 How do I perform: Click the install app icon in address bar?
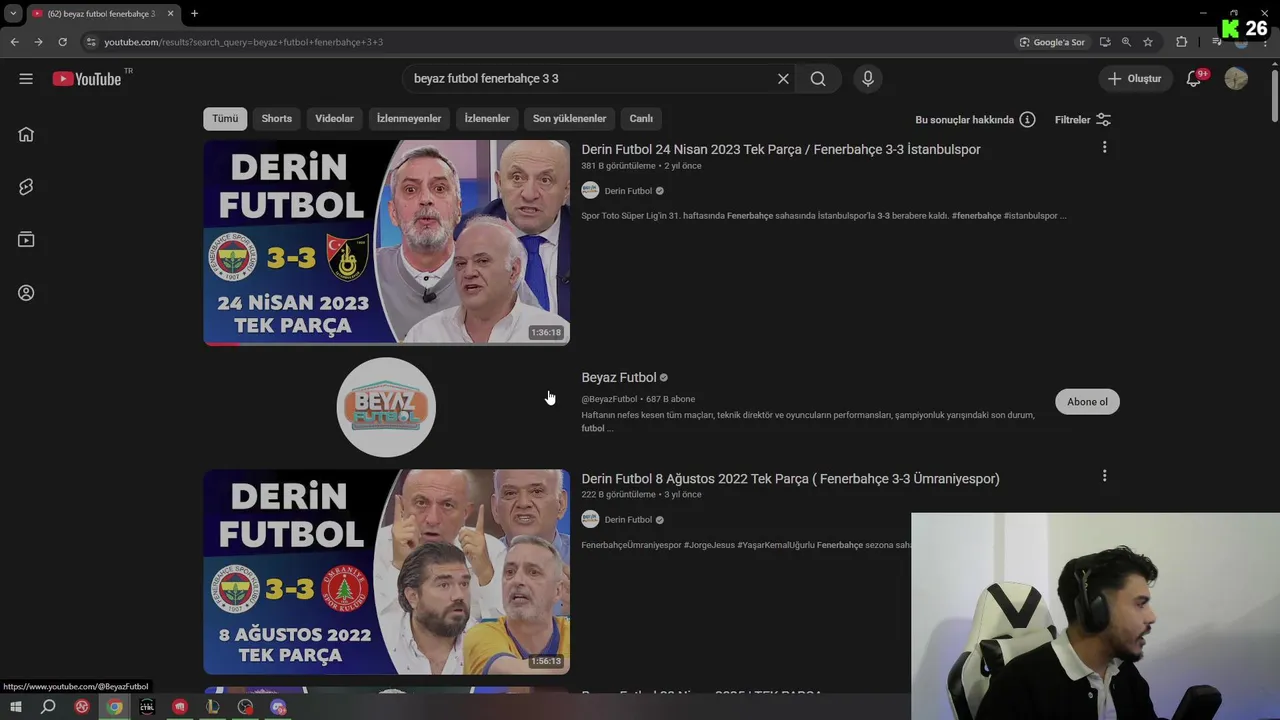(1105, 42)
